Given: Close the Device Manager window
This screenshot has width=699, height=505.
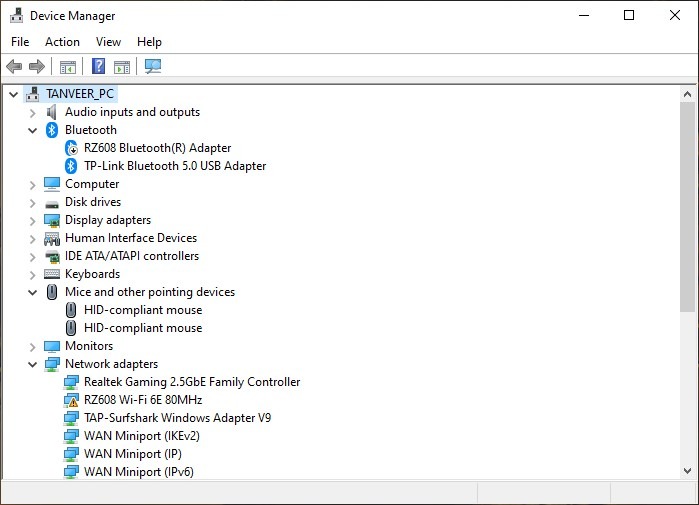Looking at the screenshot, I should [x=675, y=15].
